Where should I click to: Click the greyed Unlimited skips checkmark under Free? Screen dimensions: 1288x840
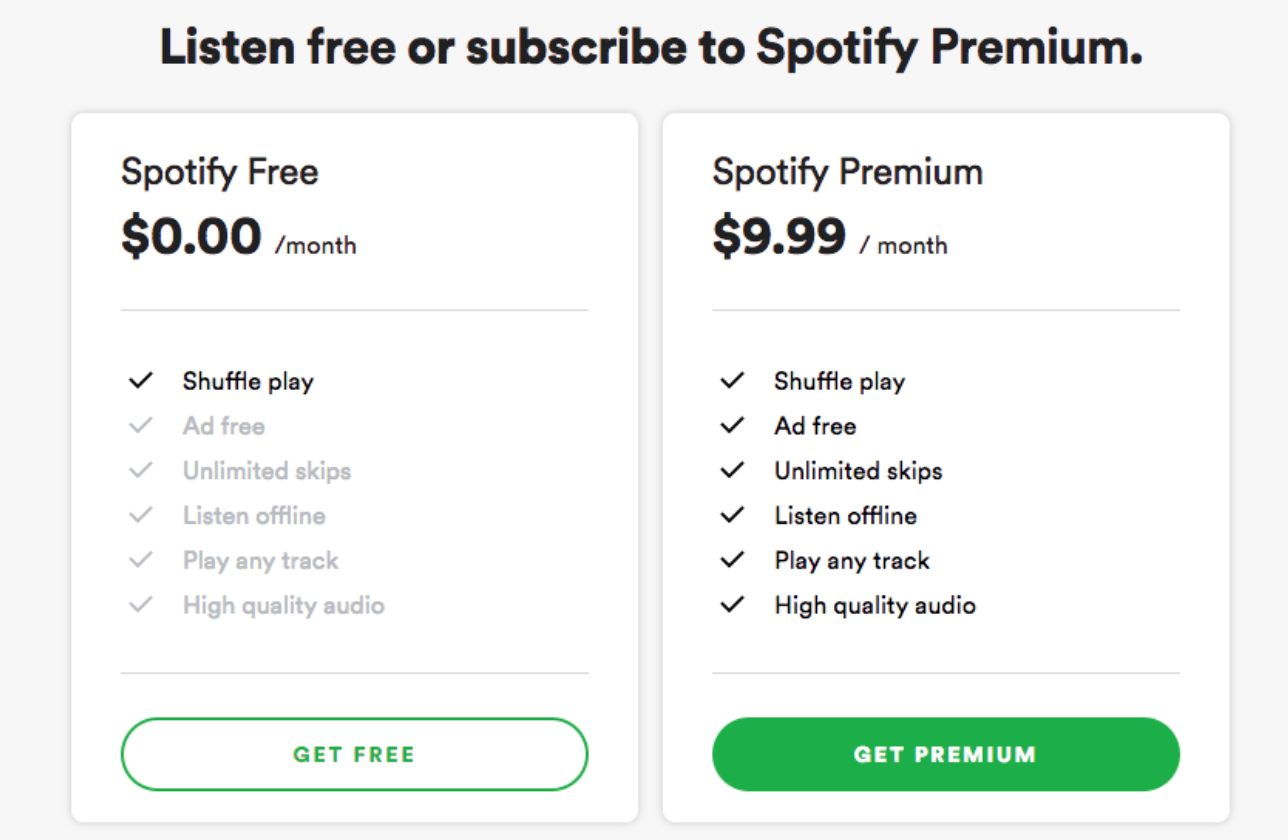click(141, 471)
